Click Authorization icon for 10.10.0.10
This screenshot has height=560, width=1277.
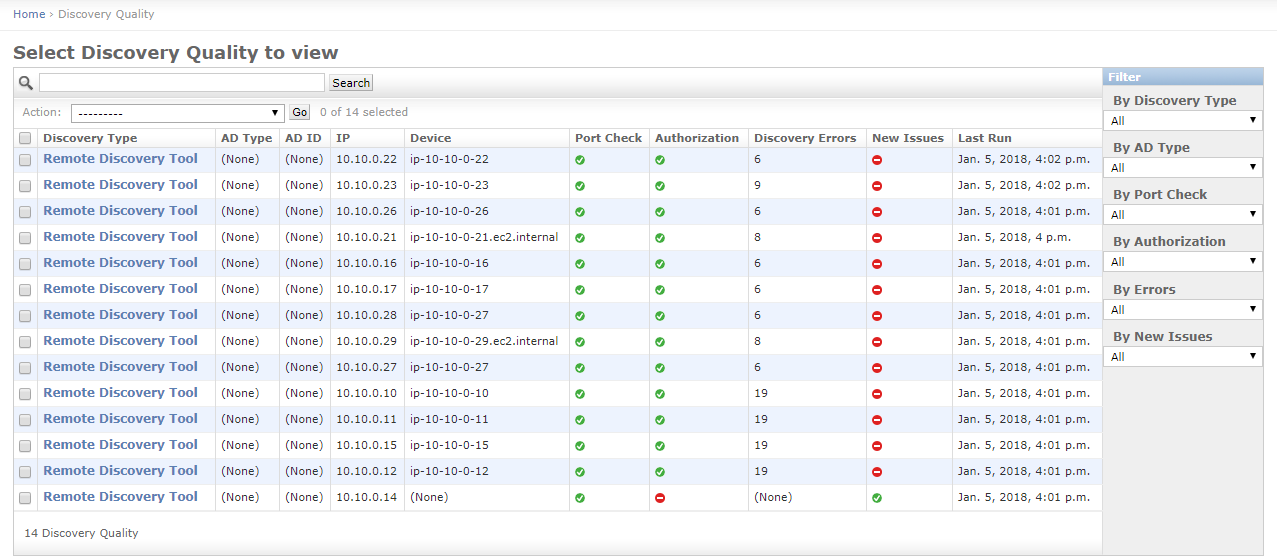(660, 394)
